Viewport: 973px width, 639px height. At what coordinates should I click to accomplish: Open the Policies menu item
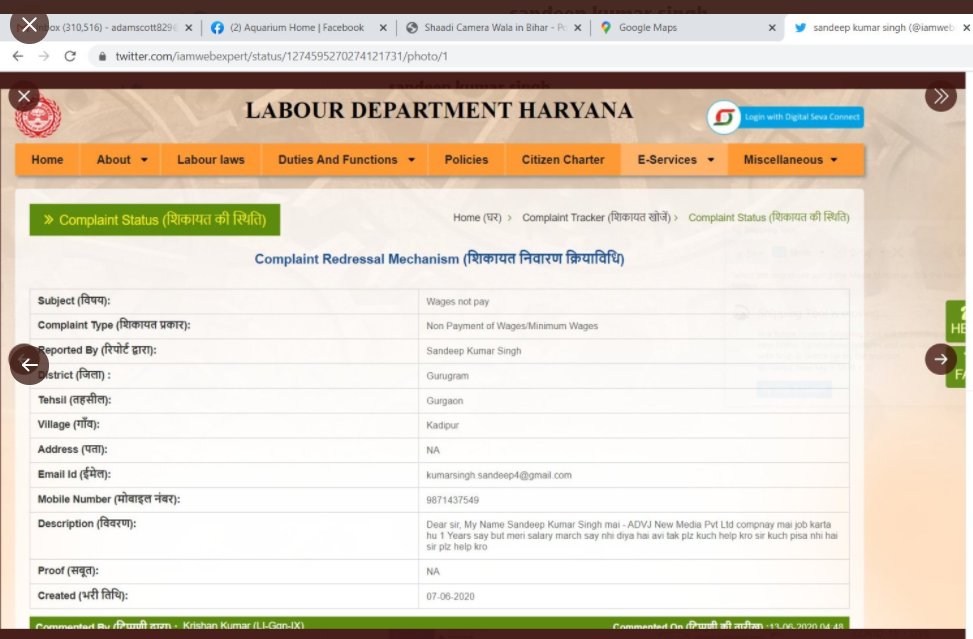(466, 159)
